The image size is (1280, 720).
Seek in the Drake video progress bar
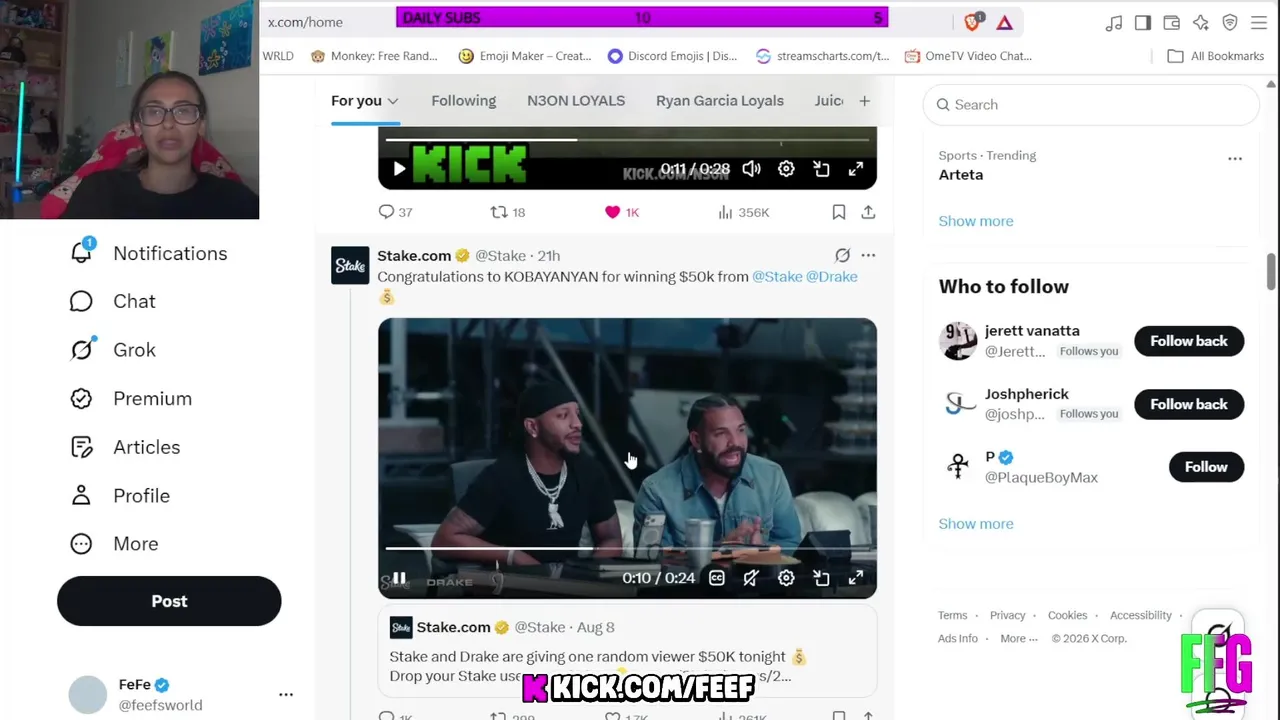627,548
